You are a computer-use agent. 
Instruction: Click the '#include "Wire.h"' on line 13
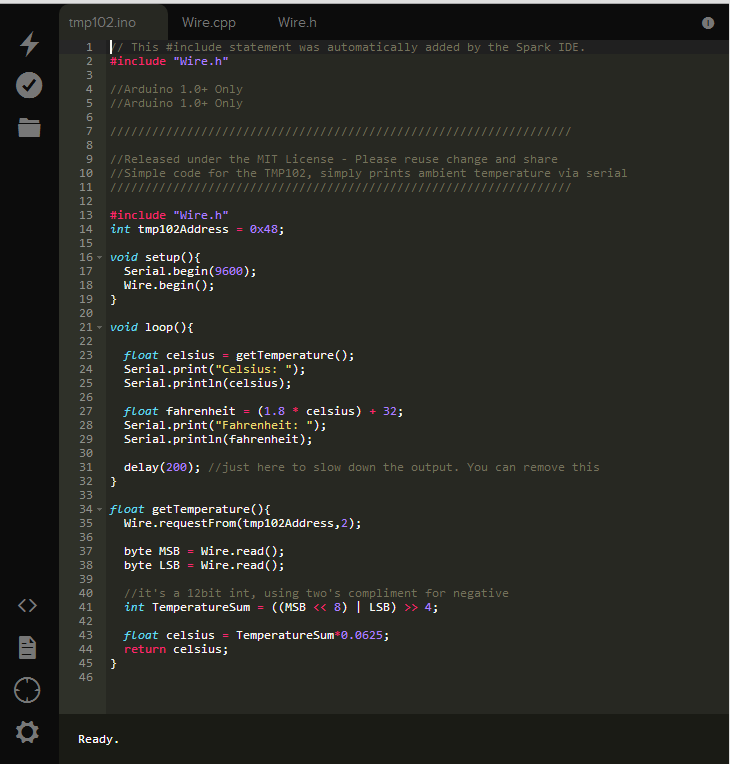tap(169, 215)
